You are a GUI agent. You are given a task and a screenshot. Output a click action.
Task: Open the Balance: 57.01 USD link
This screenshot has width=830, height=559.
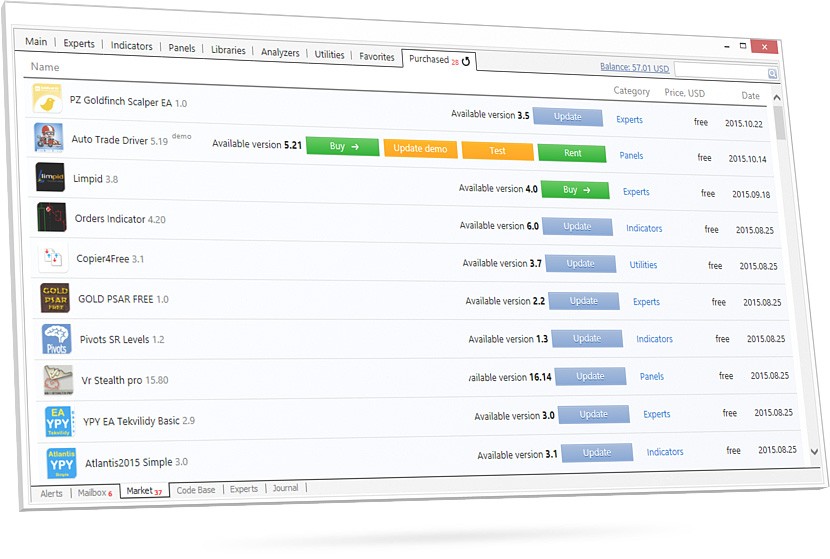point(634,67)
